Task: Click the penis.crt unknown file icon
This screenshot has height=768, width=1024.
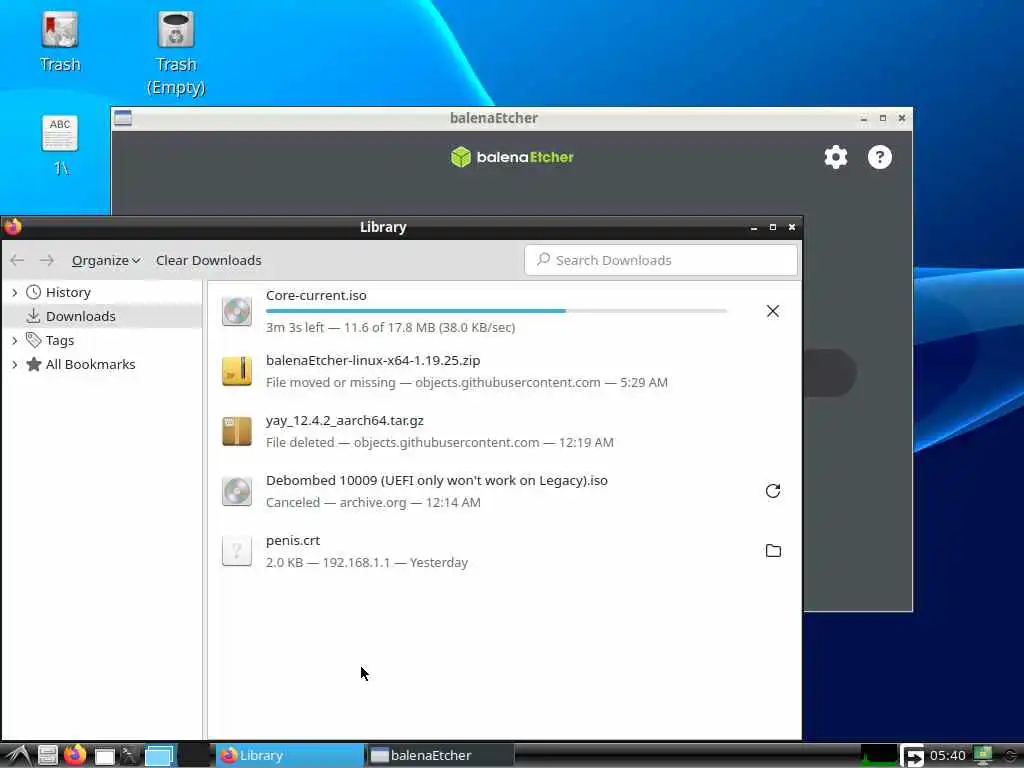Action: tap(236, 552)
